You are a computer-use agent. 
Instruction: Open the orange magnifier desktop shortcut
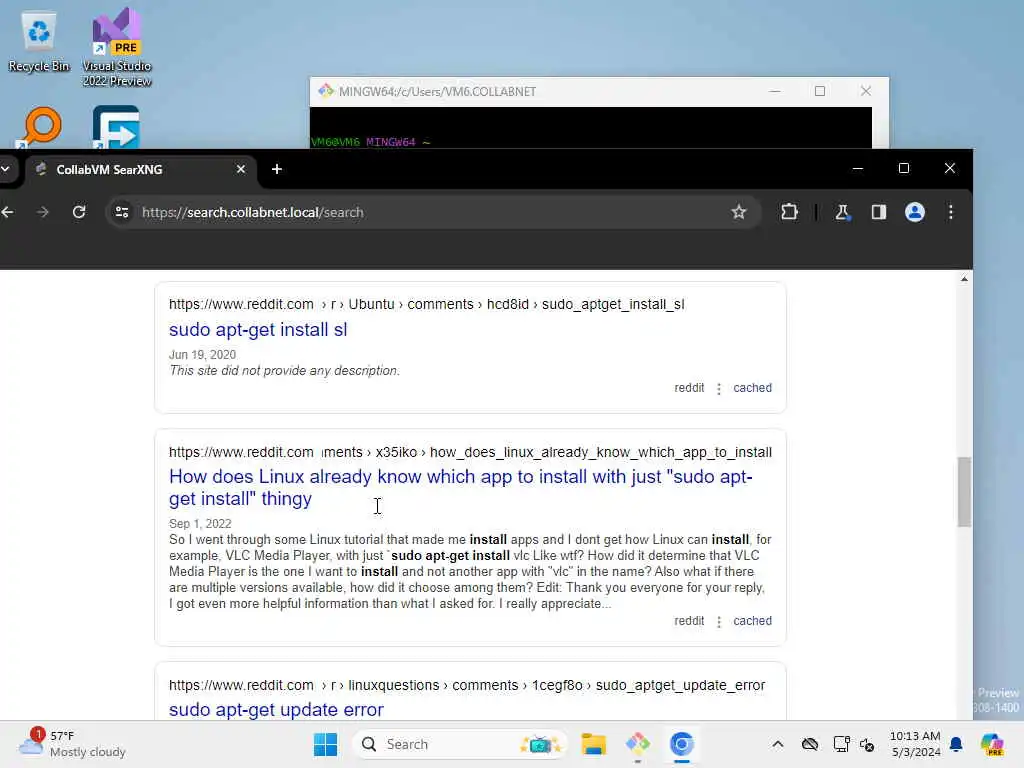[x=40, y=127]
